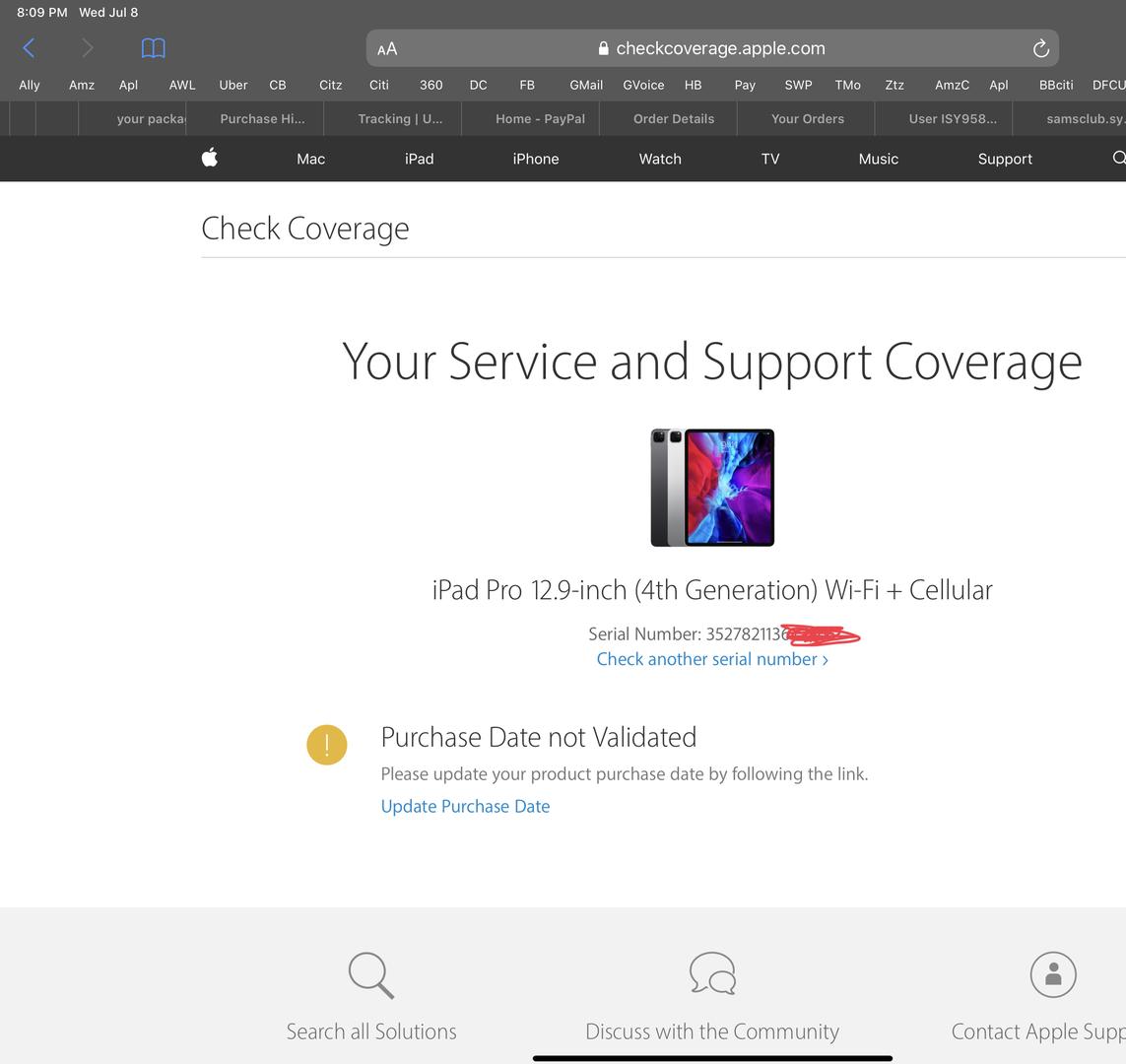Open the Apple site search magnifier
This screenshot has width=1126, height=1064.
[x=1119, y=158]
